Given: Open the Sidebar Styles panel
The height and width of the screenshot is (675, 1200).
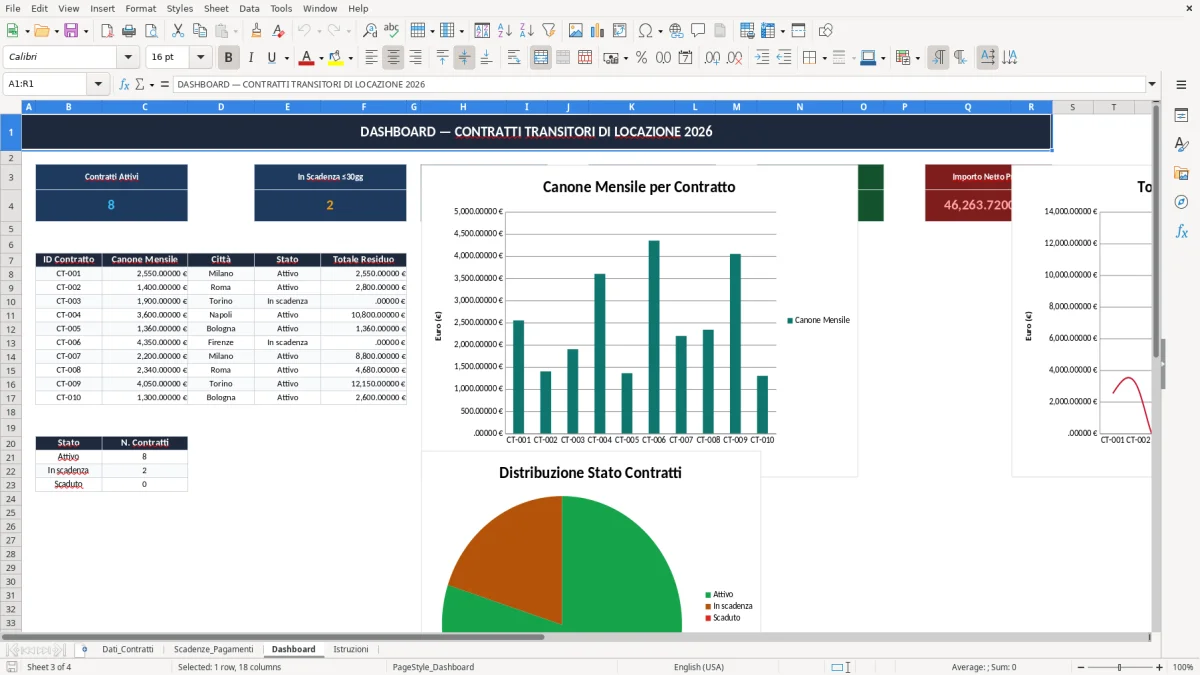Looking at the screenshot, I should (1181, 145).
